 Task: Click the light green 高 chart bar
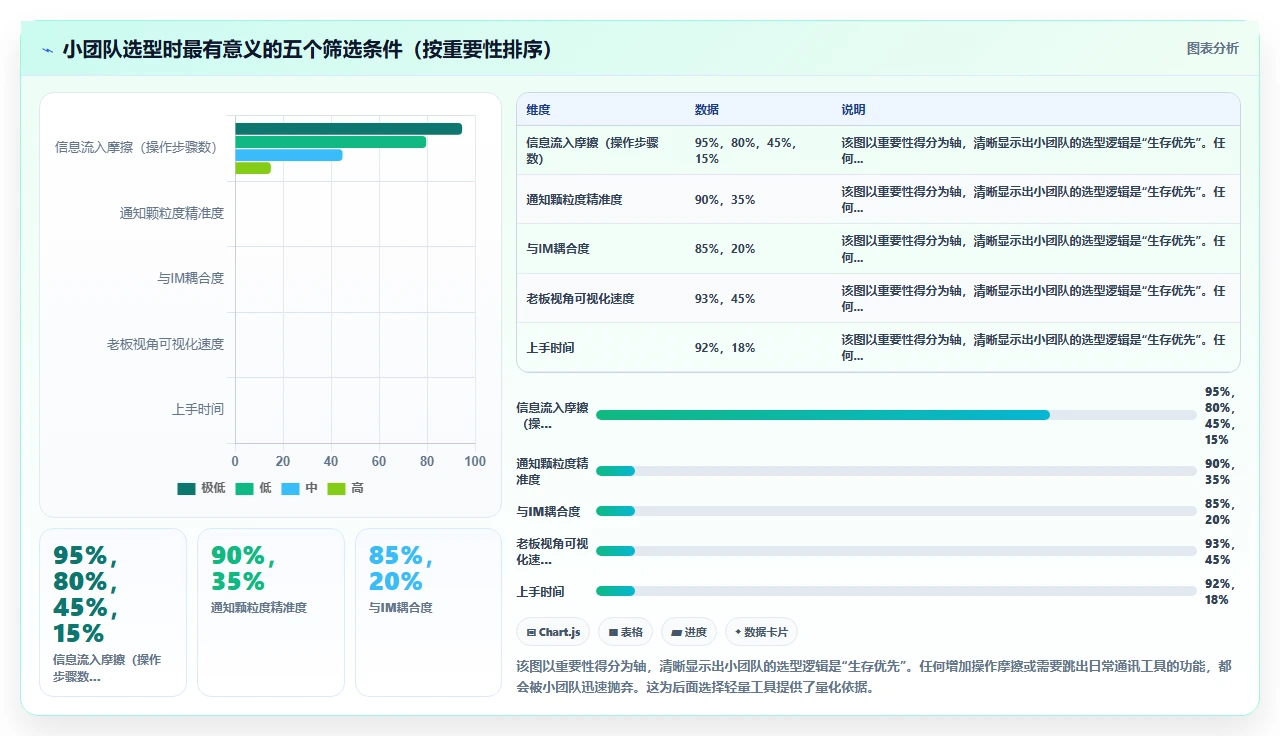click(253, 168)
